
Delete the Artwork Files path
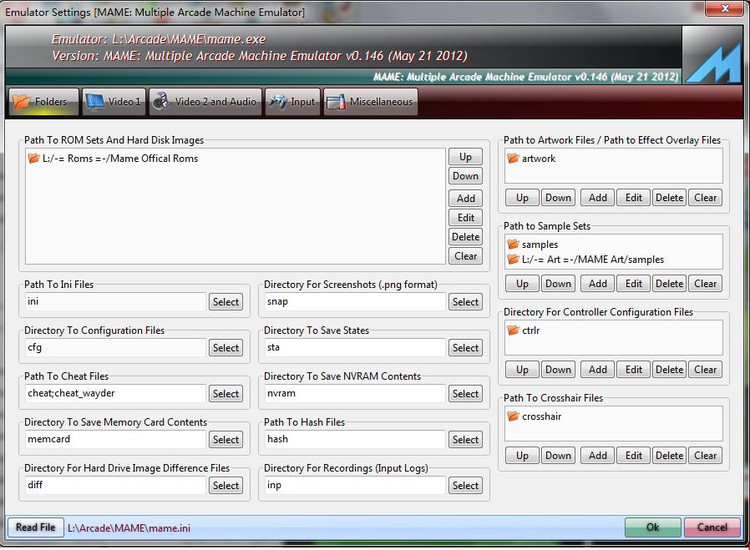point(669,198)
